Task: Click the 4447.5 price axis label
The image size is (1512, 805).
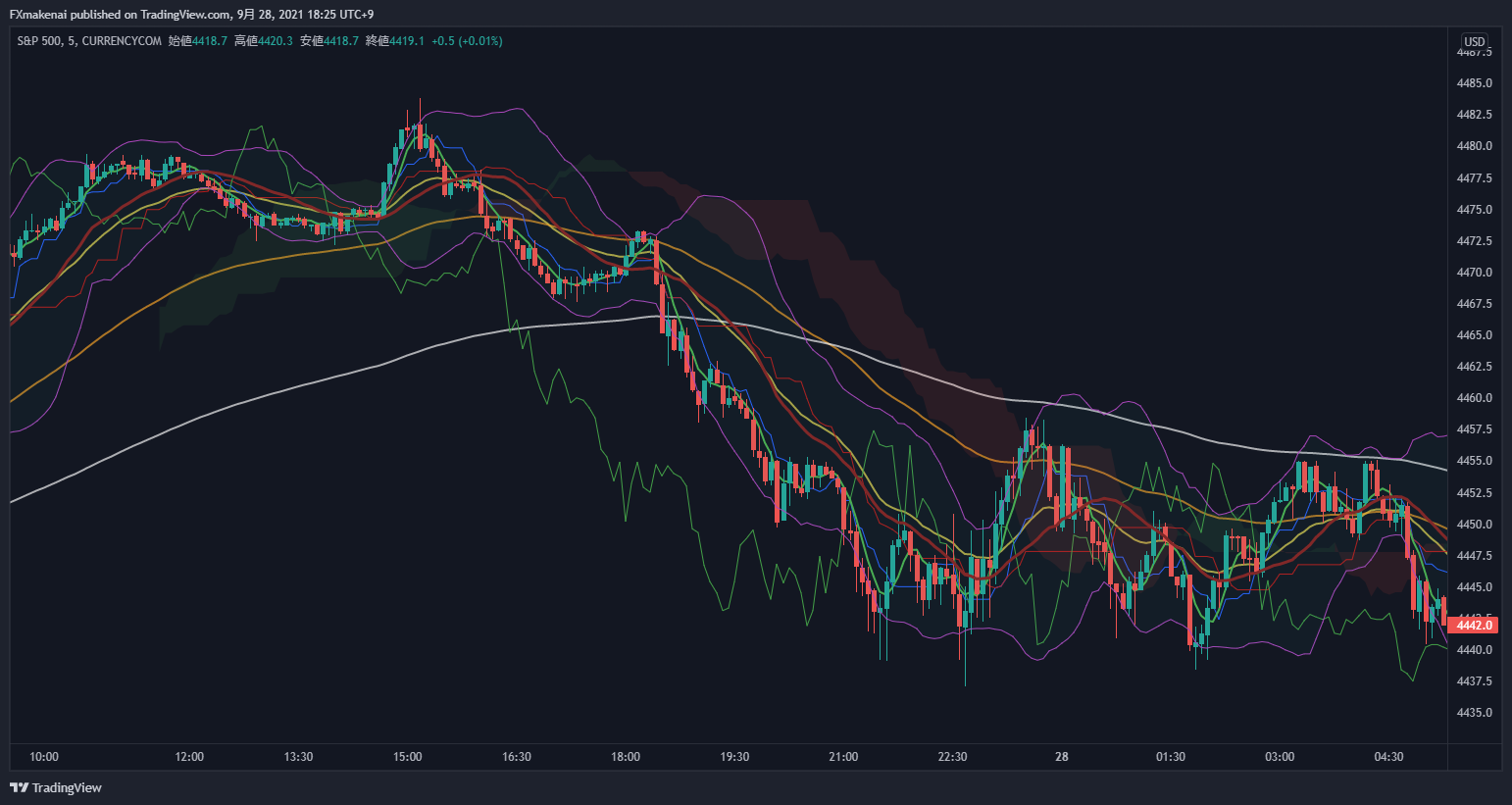Action: pyautogui.click(x=1474, y=556)
